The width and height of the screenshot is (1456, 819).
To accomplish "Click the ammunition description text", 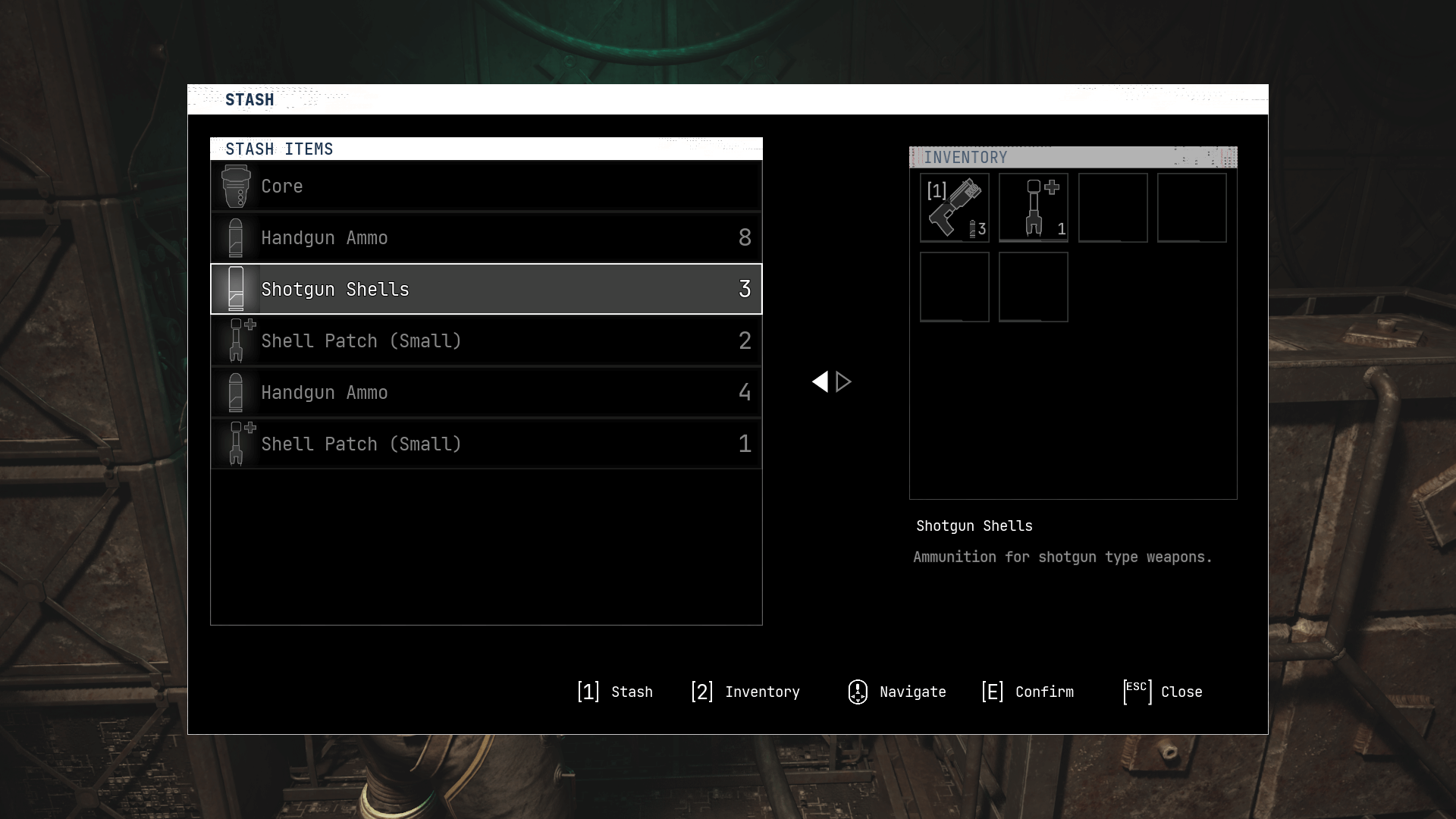I will point(1062,557).
